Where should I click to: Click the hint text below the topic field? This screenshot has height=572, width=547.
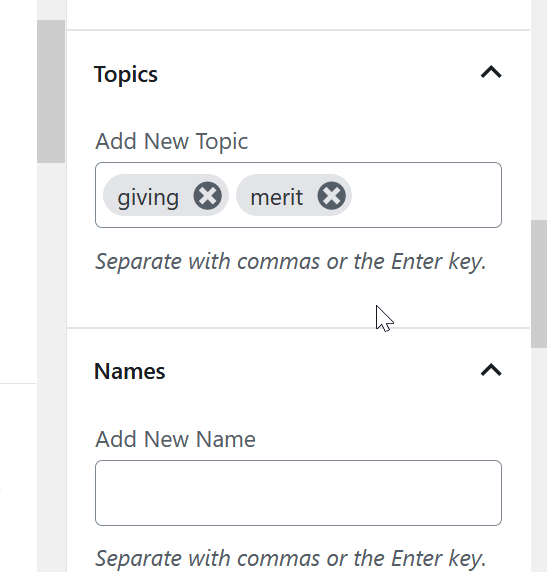click(x=290, y=262)
